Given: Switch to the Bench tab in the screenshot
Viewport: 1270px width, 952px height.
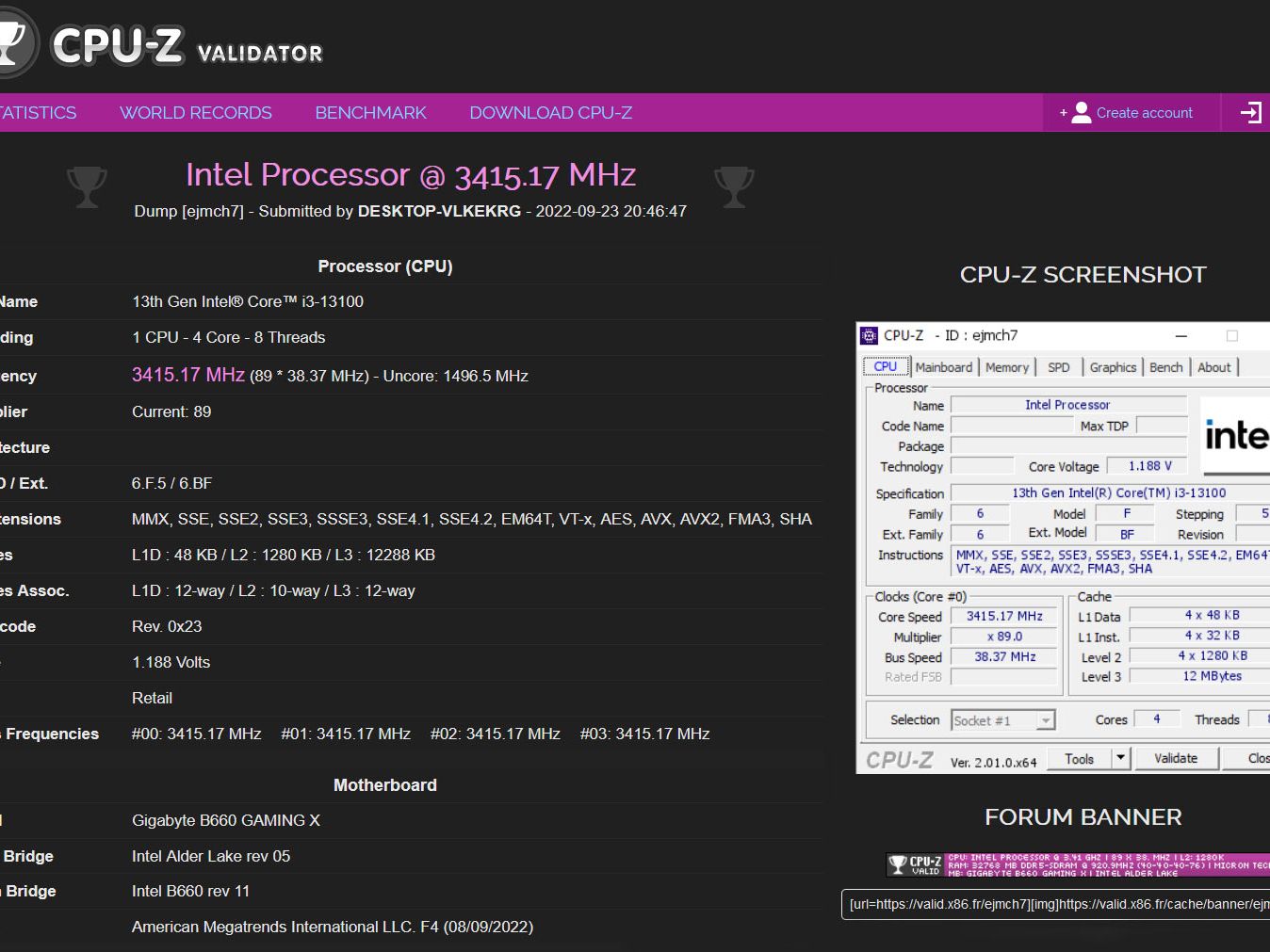Looking at the screenshot, I should pyautogui.click(x=1166, y=367).
